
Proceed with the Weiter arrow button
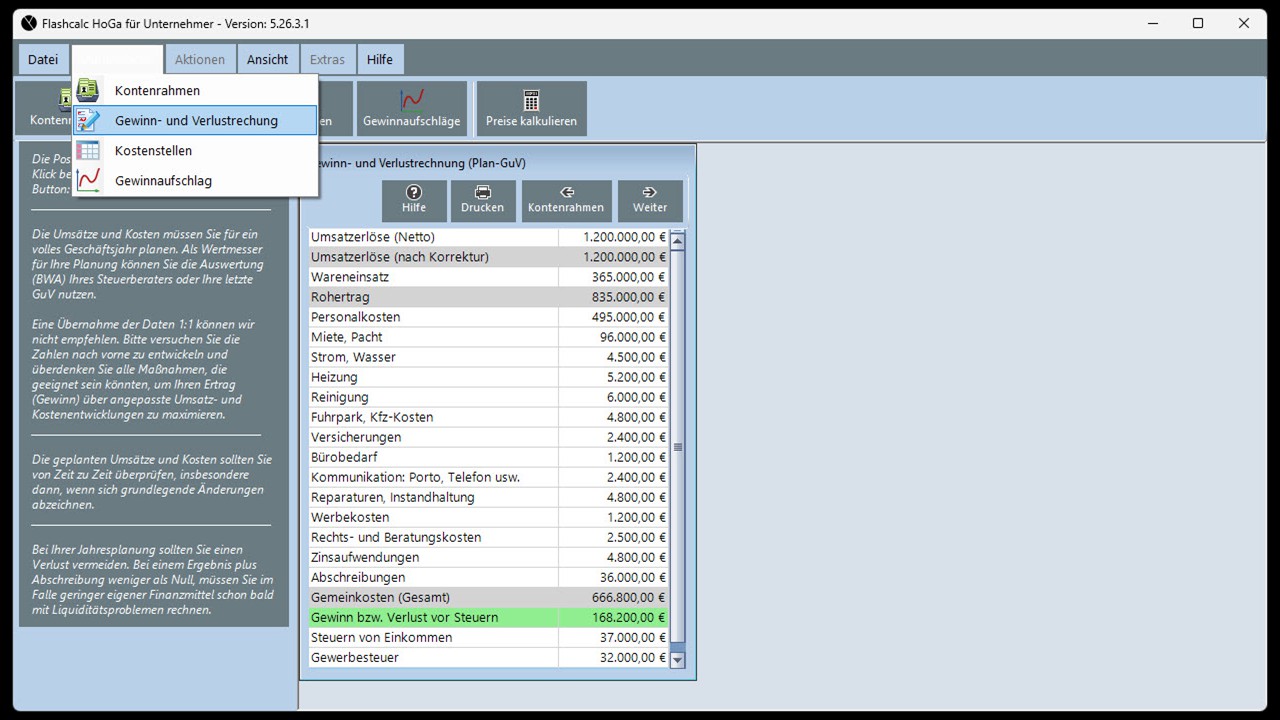(x=650, y=200)
